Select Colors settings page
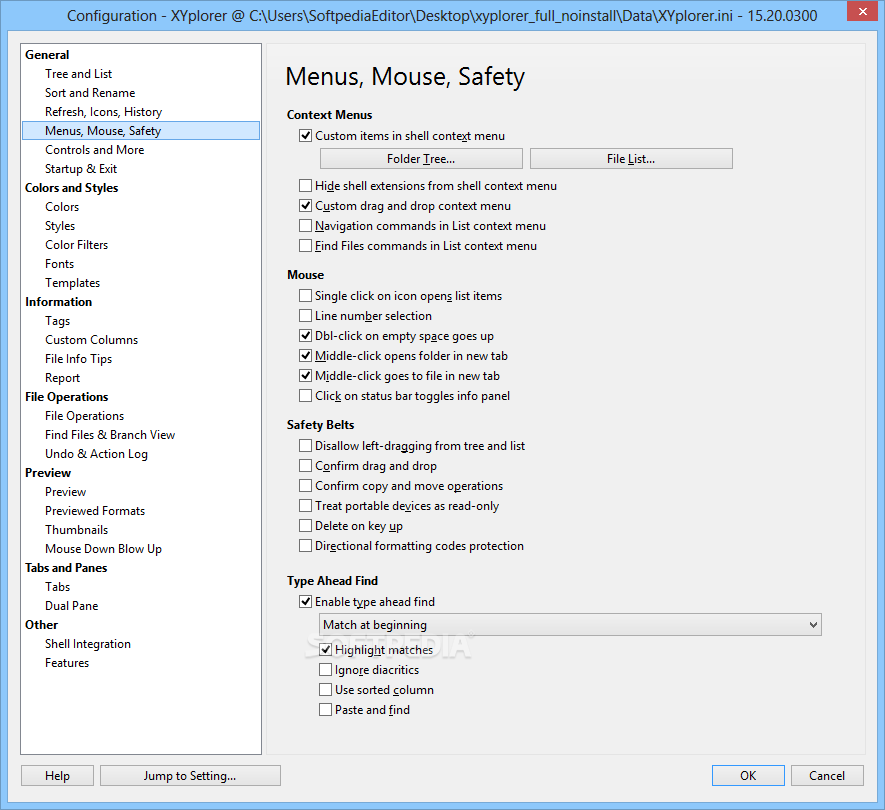This screenshot has width=885, height=810. [x=62, y=207]
